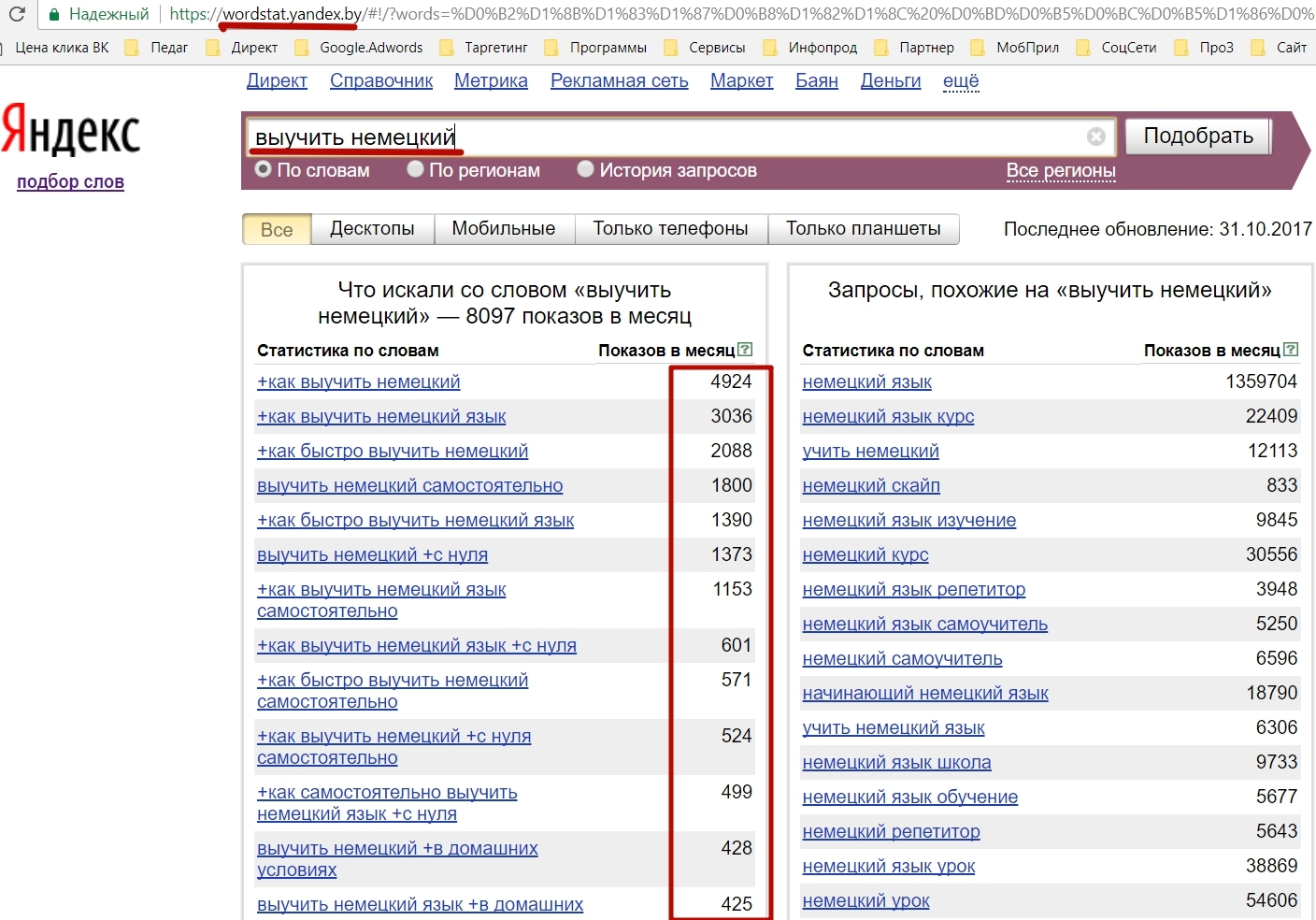Open "Рекламная сеть" in the top navigation

pyautogui.click(x=620, y=80)
